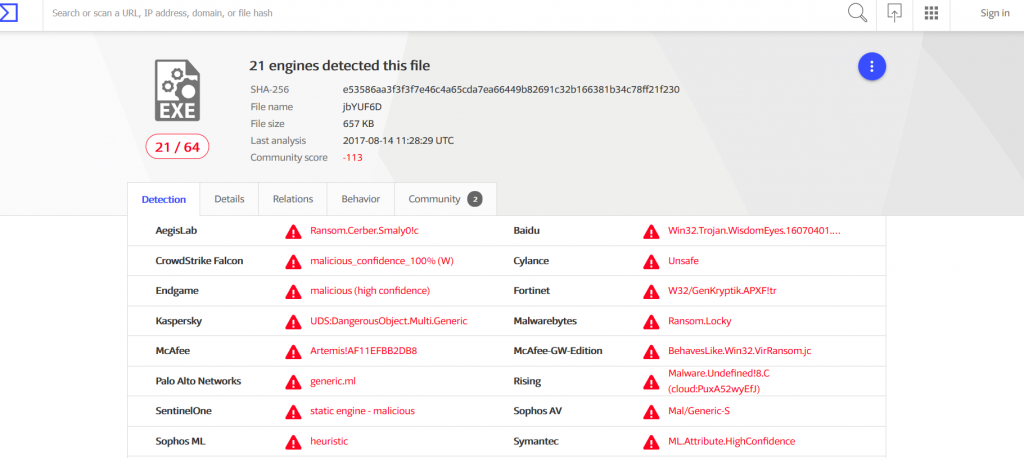
Task: Click the BehavesLike.Win32.VirRansom.jc result
Action: (x=740, y=351)
